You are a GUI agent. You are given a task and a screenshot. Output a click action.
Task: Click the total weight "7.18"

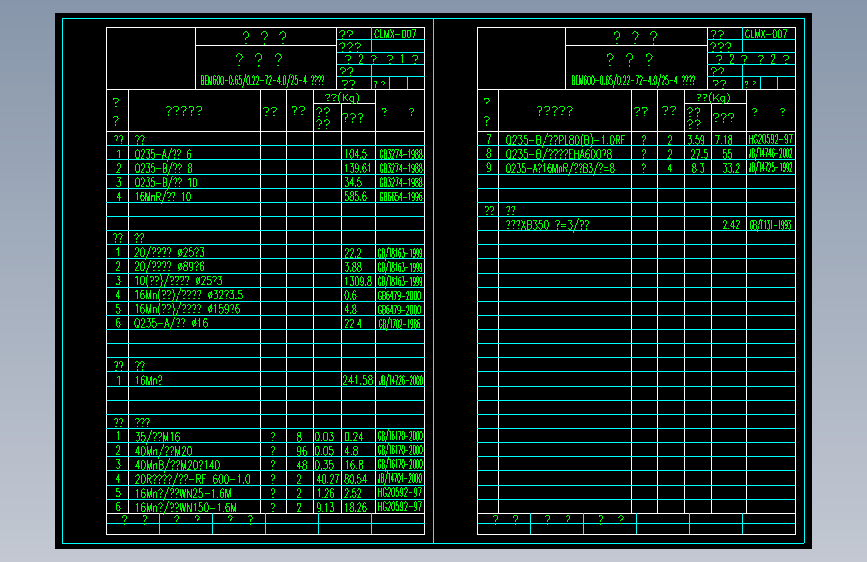point(723,140)
